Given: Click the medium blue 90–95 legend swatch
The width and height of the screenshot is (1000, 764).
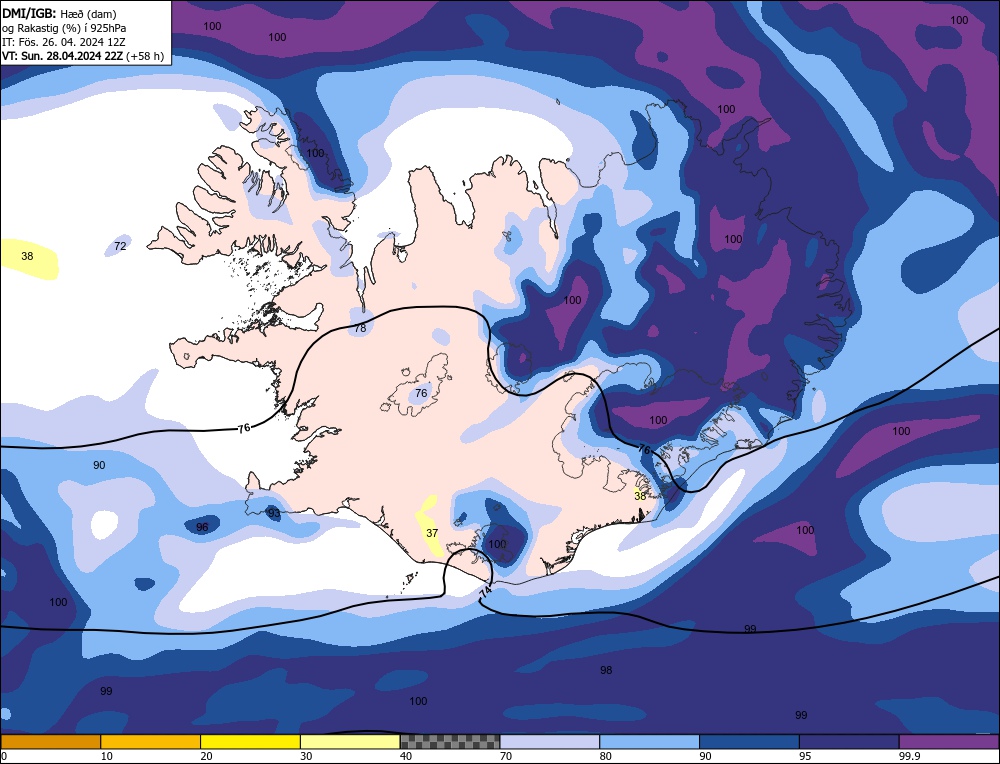Looking at the screenshot, I should pos(749,742).
